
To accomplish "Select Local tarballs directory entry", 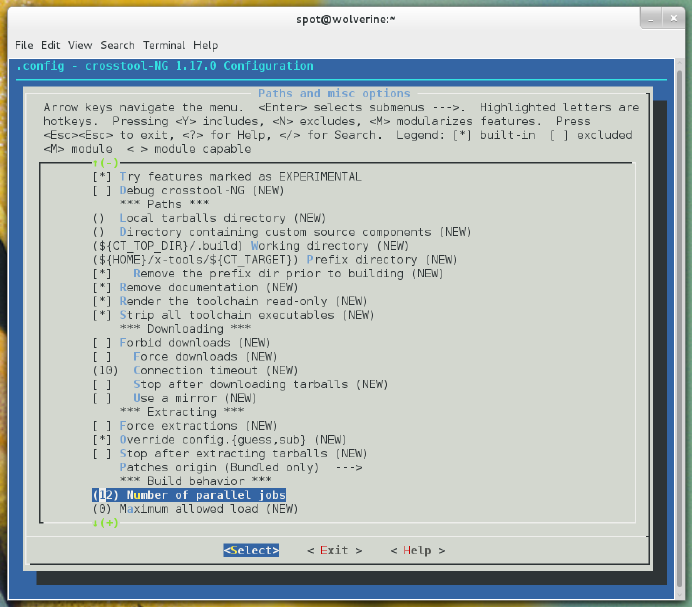I will pos(209,218).
